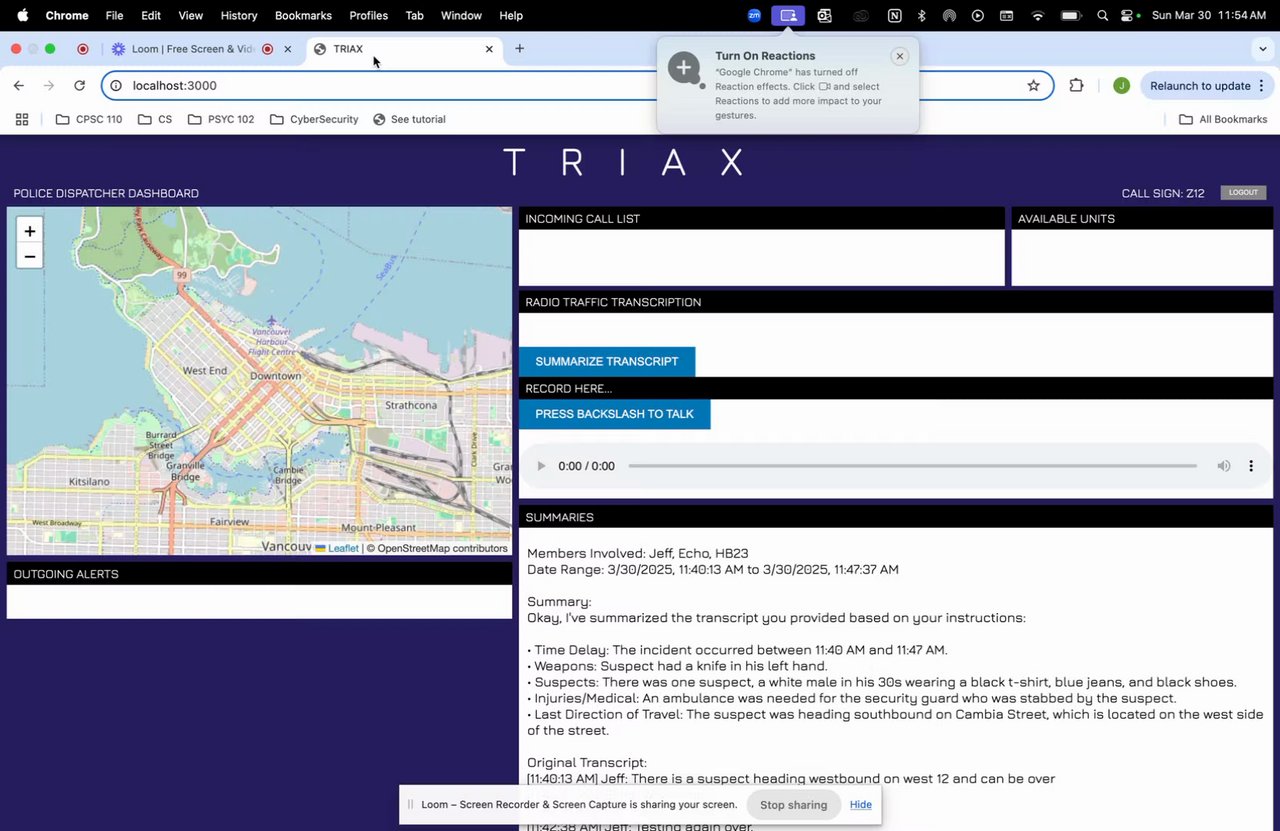
Task: Click CALL SIGN: Z12 text
Action: tap(1163, 193)
